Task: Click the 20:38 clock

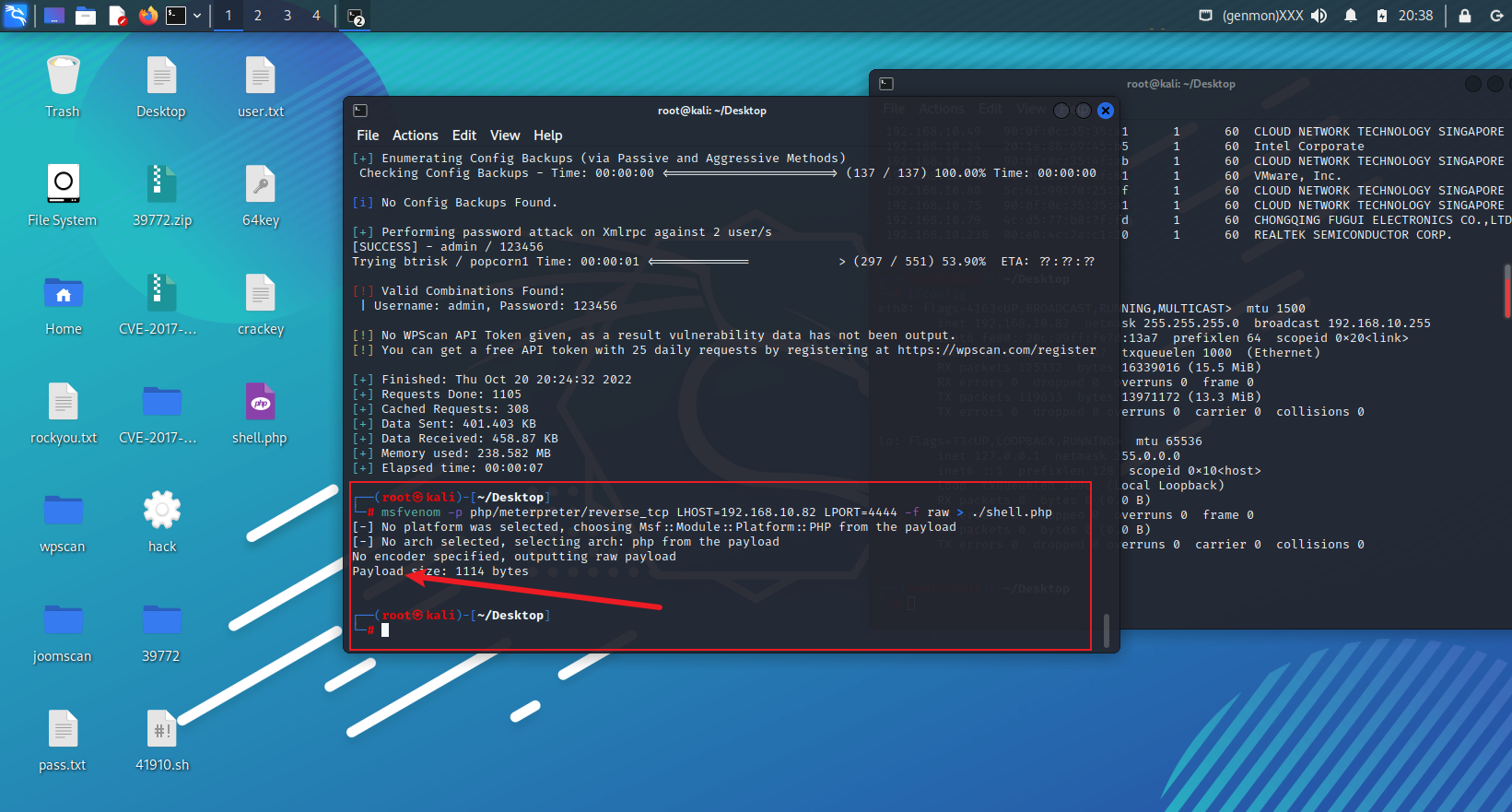Action: [1415, 16]
